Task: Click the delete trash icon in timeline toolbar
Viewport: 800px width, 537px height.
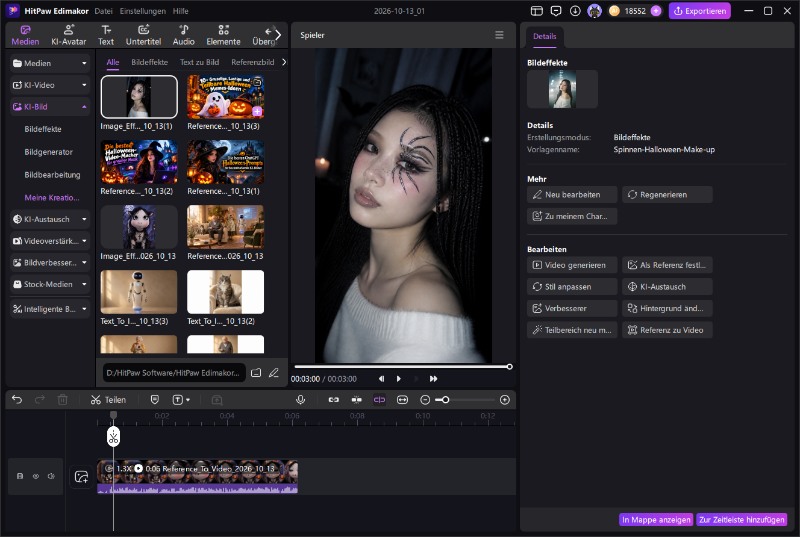Action: pyautogui.click(x=62, y=399)
